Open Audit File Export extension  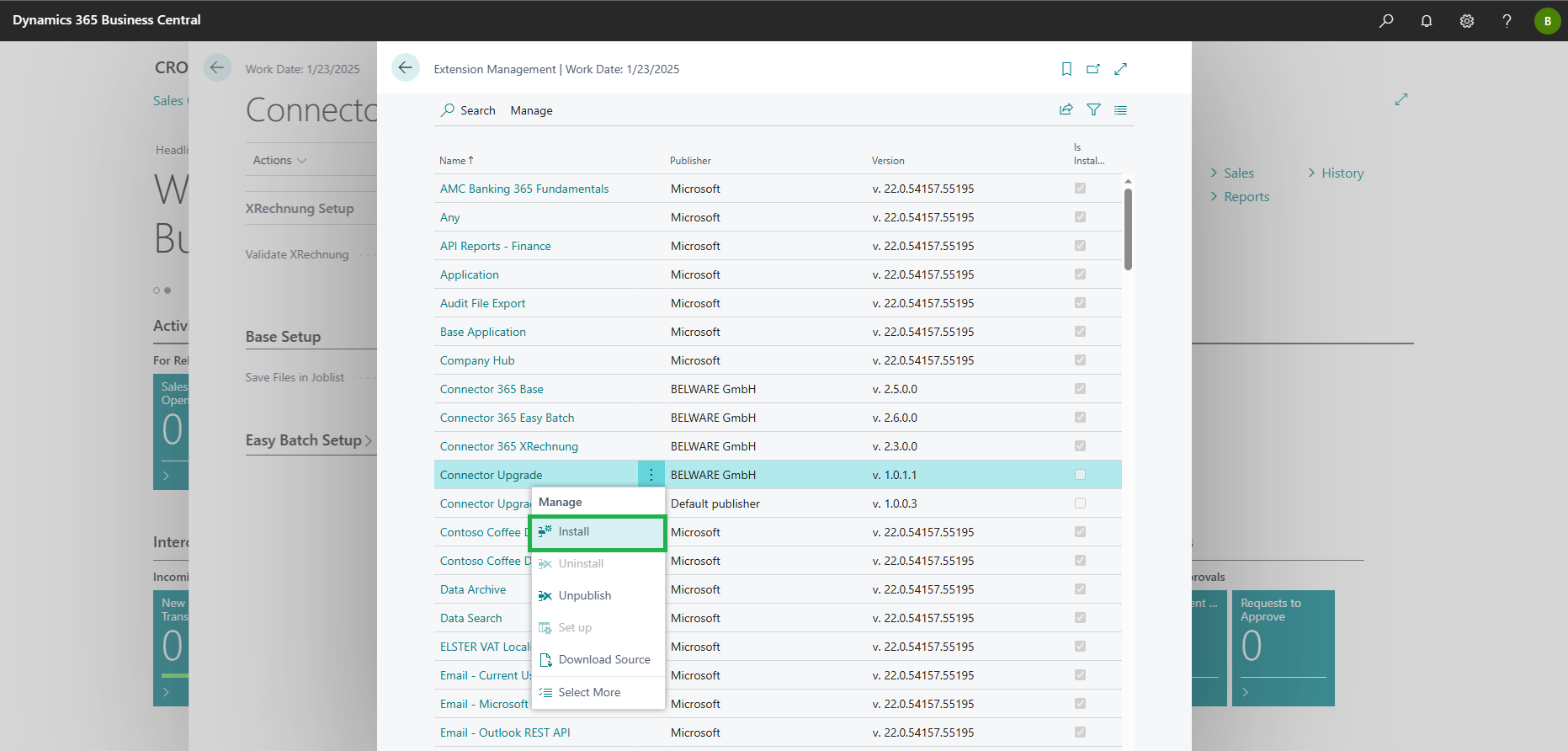482,304
